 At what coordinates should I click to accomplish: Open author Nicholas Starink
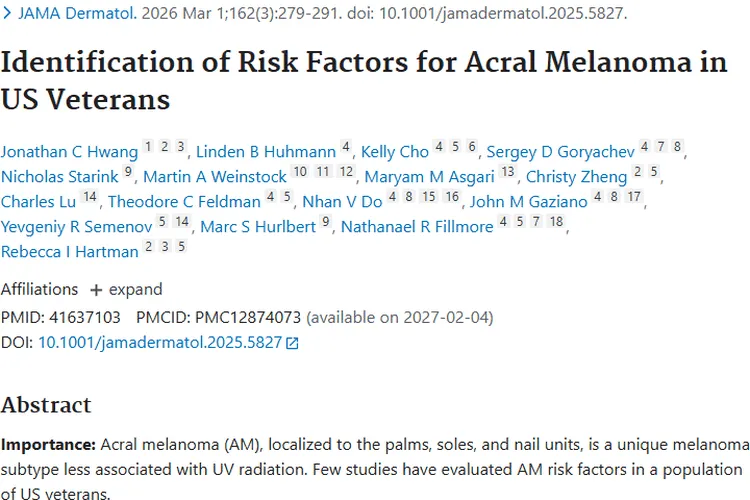pos(59,177)
